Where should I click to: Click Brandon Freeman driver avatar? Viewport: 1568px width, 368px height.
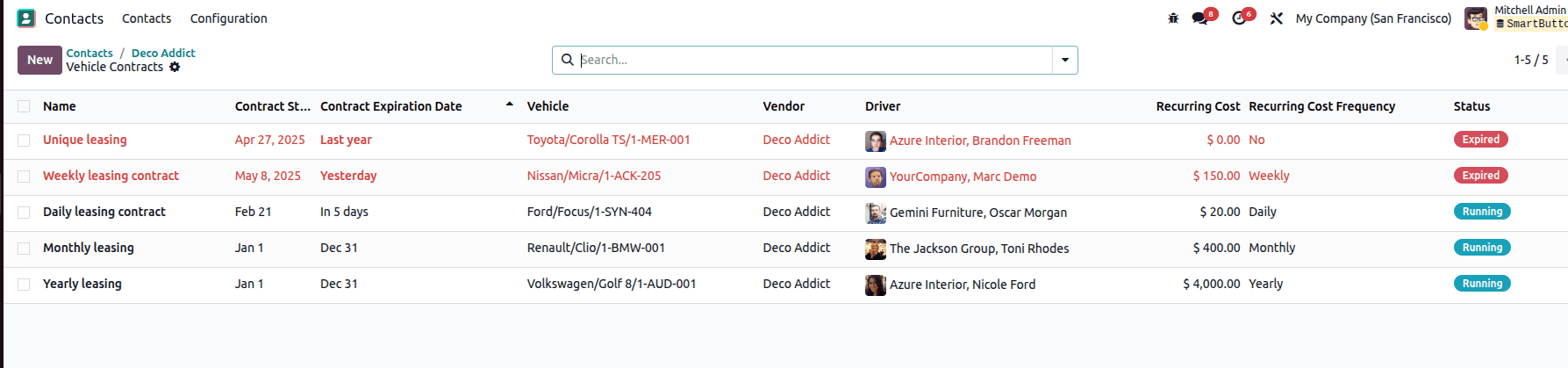(x=876, y=141)
